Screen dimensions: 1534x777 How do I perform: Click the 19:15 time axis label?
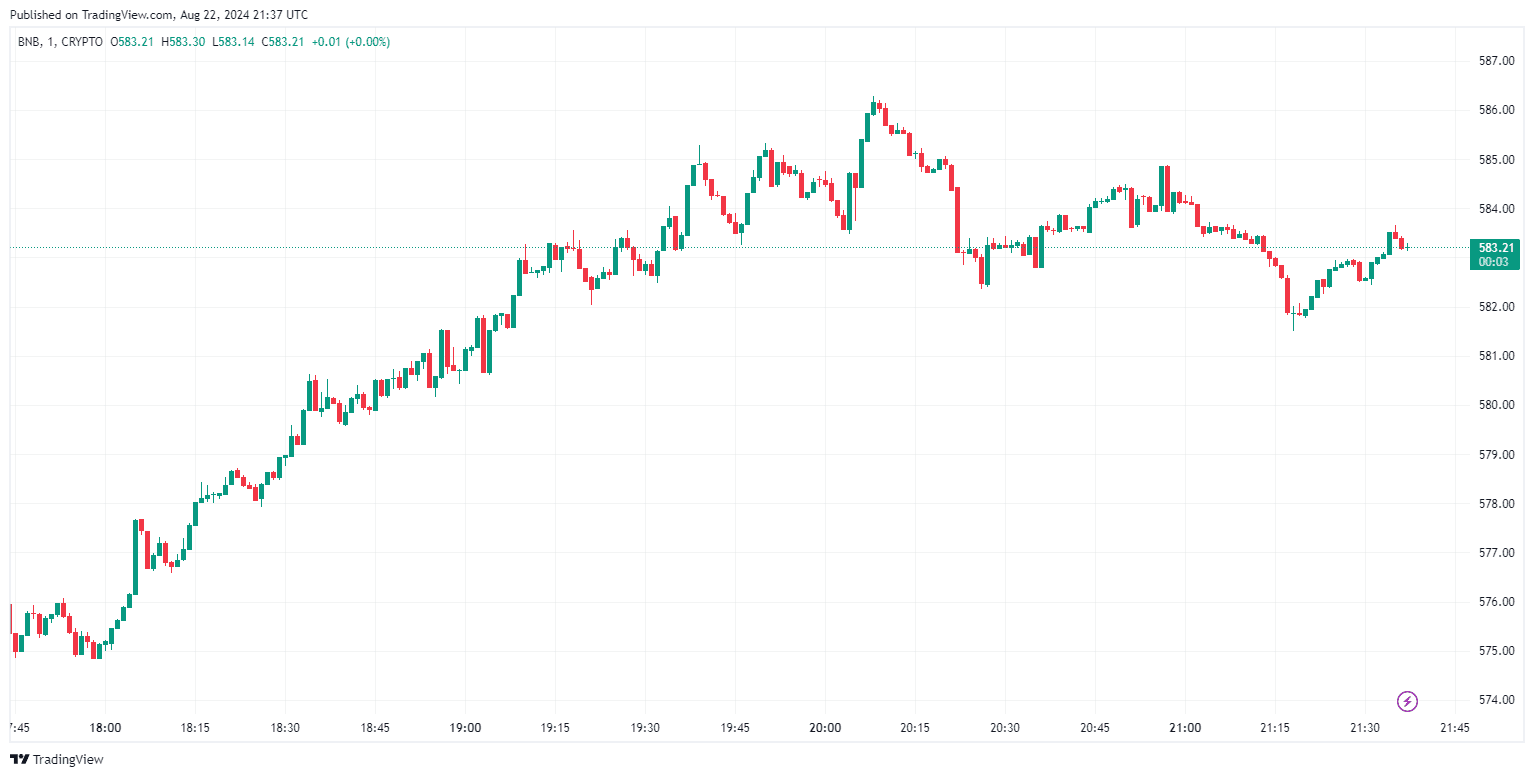[556, 728]
